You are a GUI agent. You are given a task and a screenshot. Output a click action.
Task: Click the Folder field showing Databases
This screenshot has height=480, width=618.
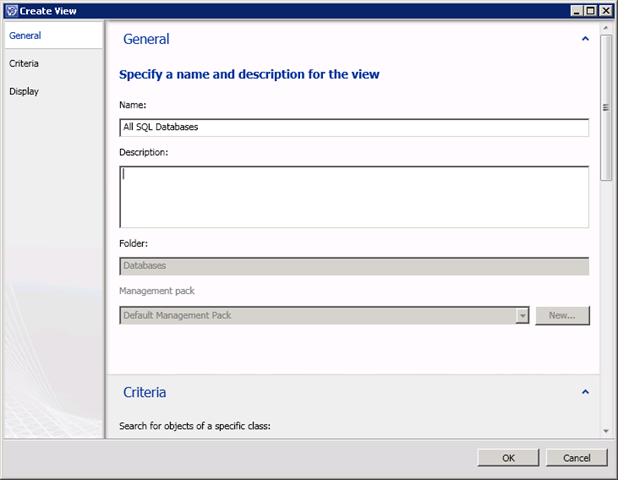(x=353, y=266)
